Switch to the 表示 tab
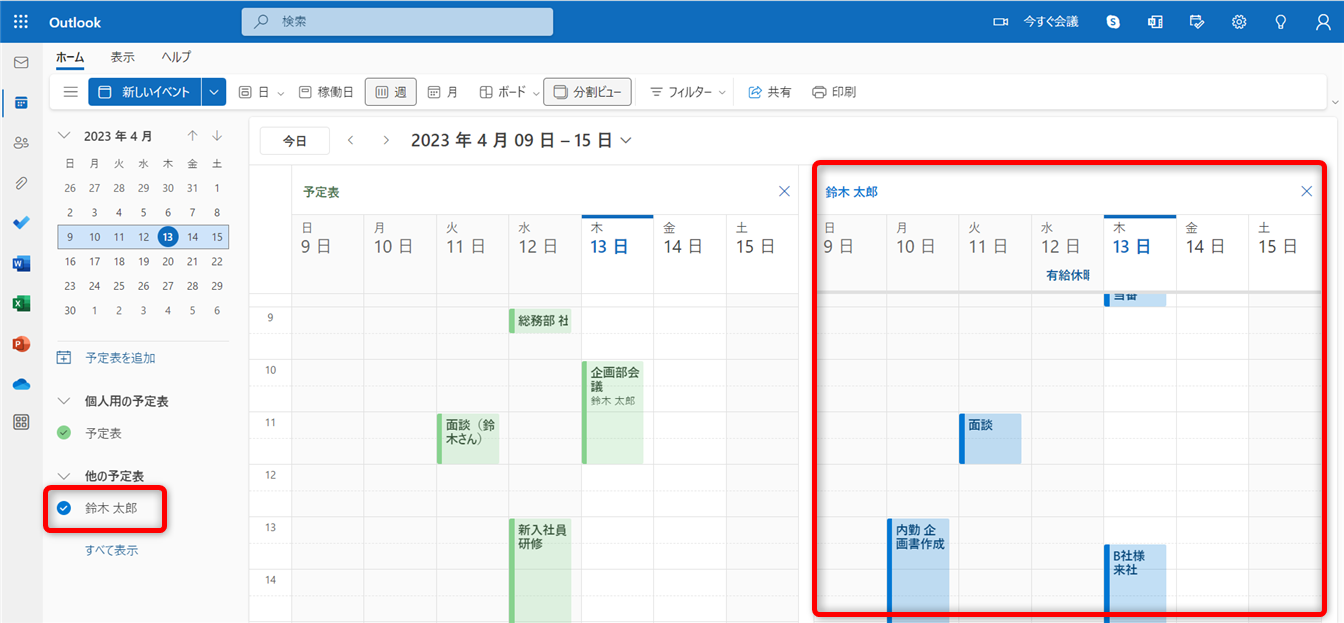 122,57
